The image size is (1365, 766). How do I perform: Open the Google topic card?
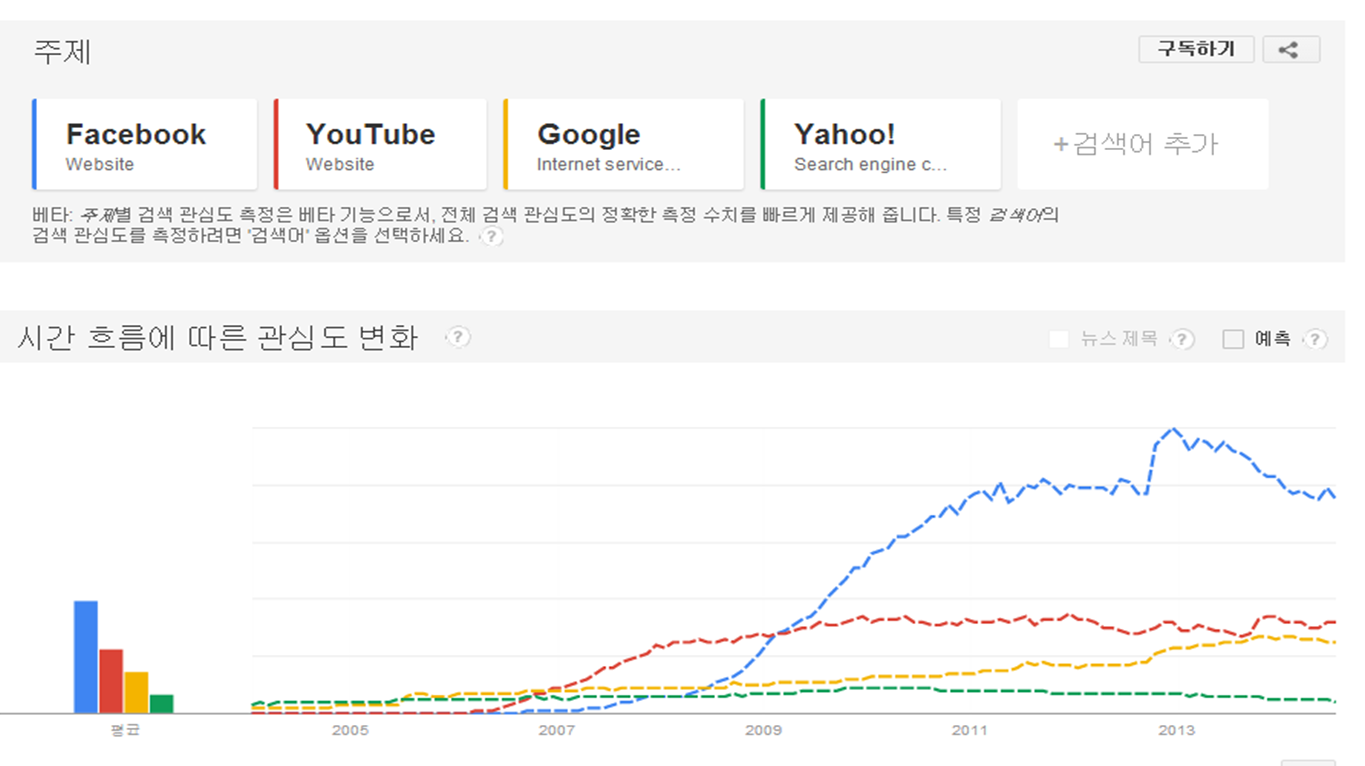click(623, 144)
